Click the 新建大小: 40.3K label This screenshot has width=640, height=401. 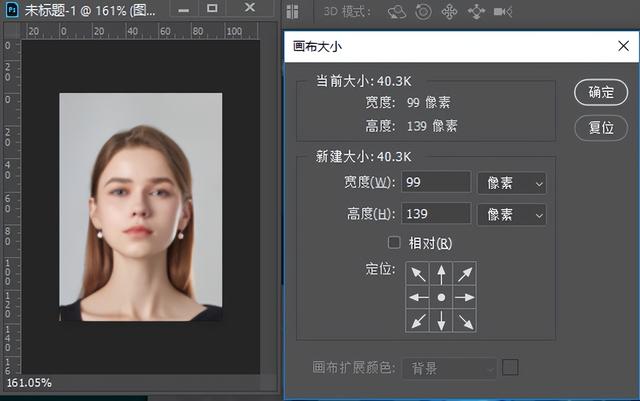click(x=364, y=157)
